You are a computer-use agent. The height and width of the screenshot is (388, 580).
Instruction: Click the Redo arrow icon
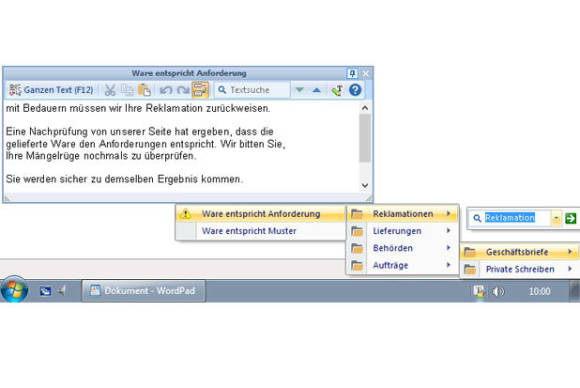(183, 90)
